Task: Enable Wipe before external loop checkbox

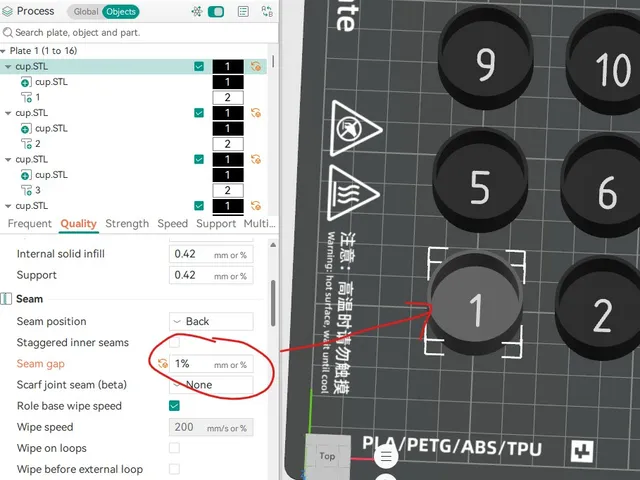Action: point(174,469)
